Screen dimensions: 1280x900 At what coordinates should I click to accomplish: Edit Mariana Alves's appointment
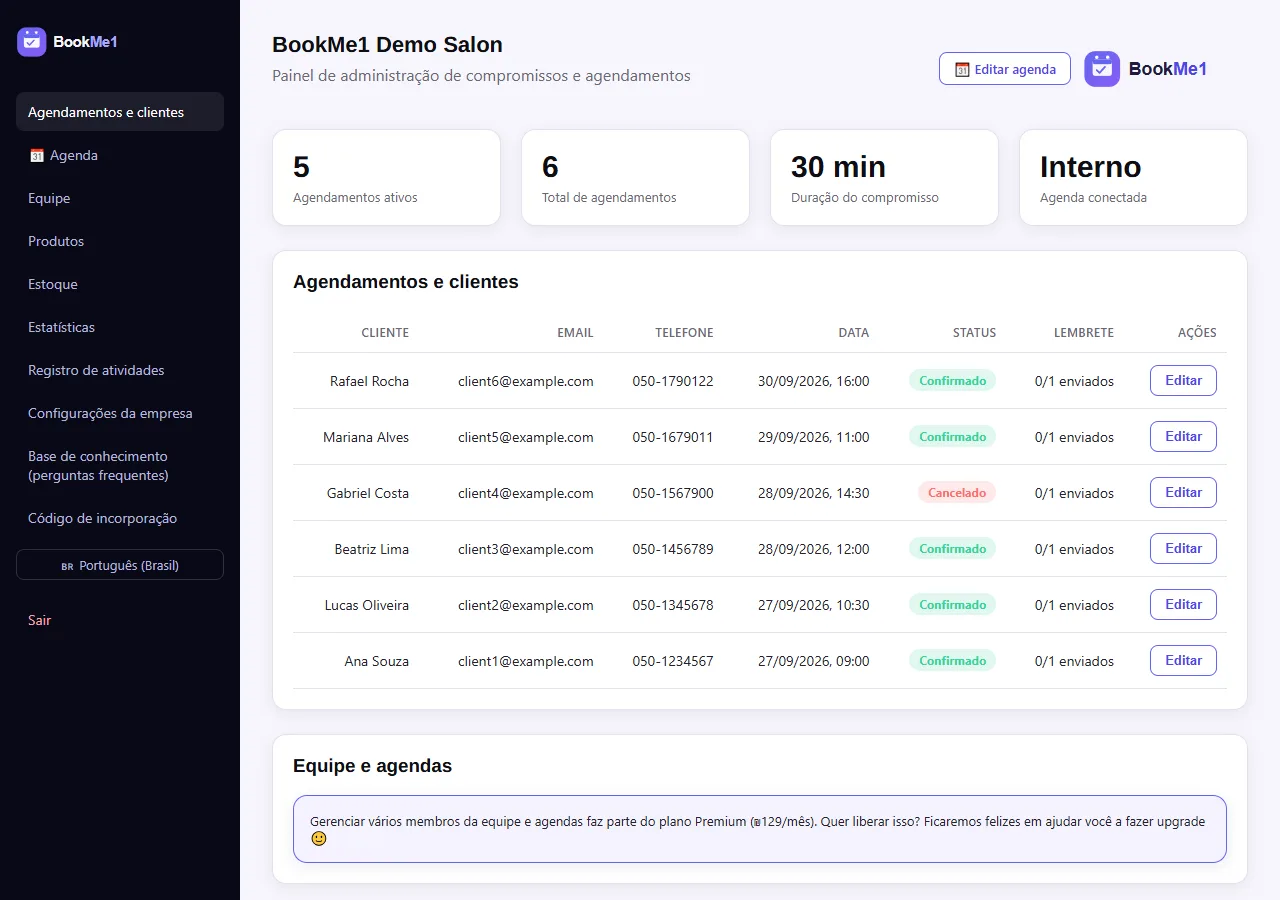click(x=1183, y=437)
